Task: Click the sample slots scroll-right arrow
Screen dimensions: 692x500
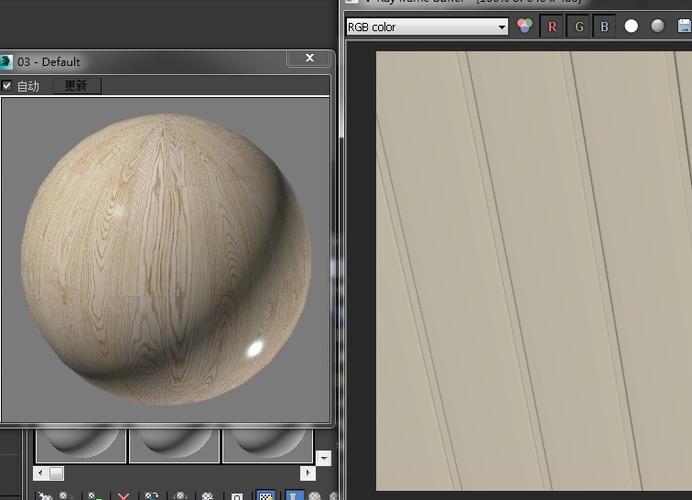Action: 307,473
